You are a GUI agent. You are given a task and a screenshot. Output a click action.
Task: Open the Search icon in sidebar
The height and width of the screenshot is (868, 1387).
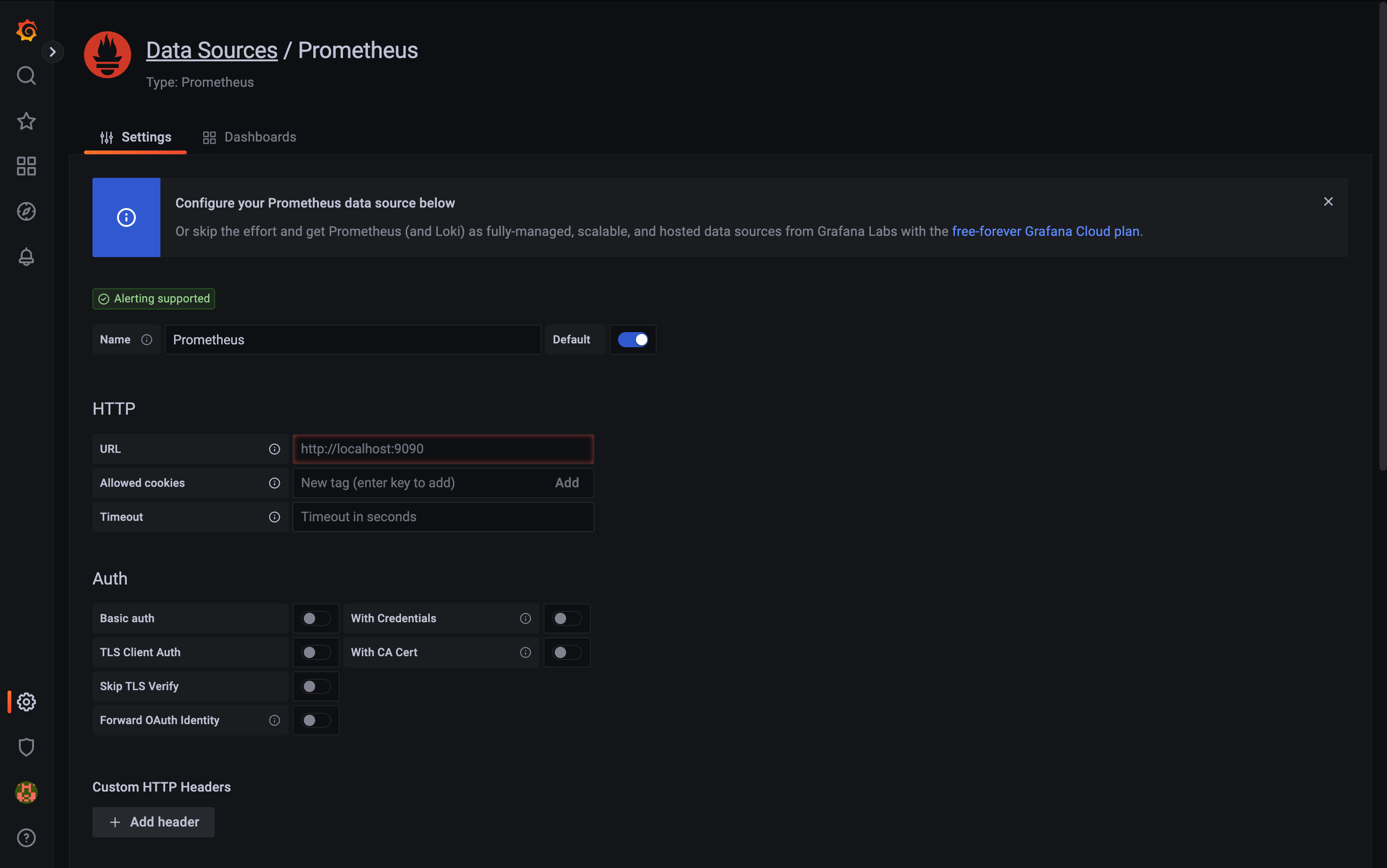[x=26, y=75]
